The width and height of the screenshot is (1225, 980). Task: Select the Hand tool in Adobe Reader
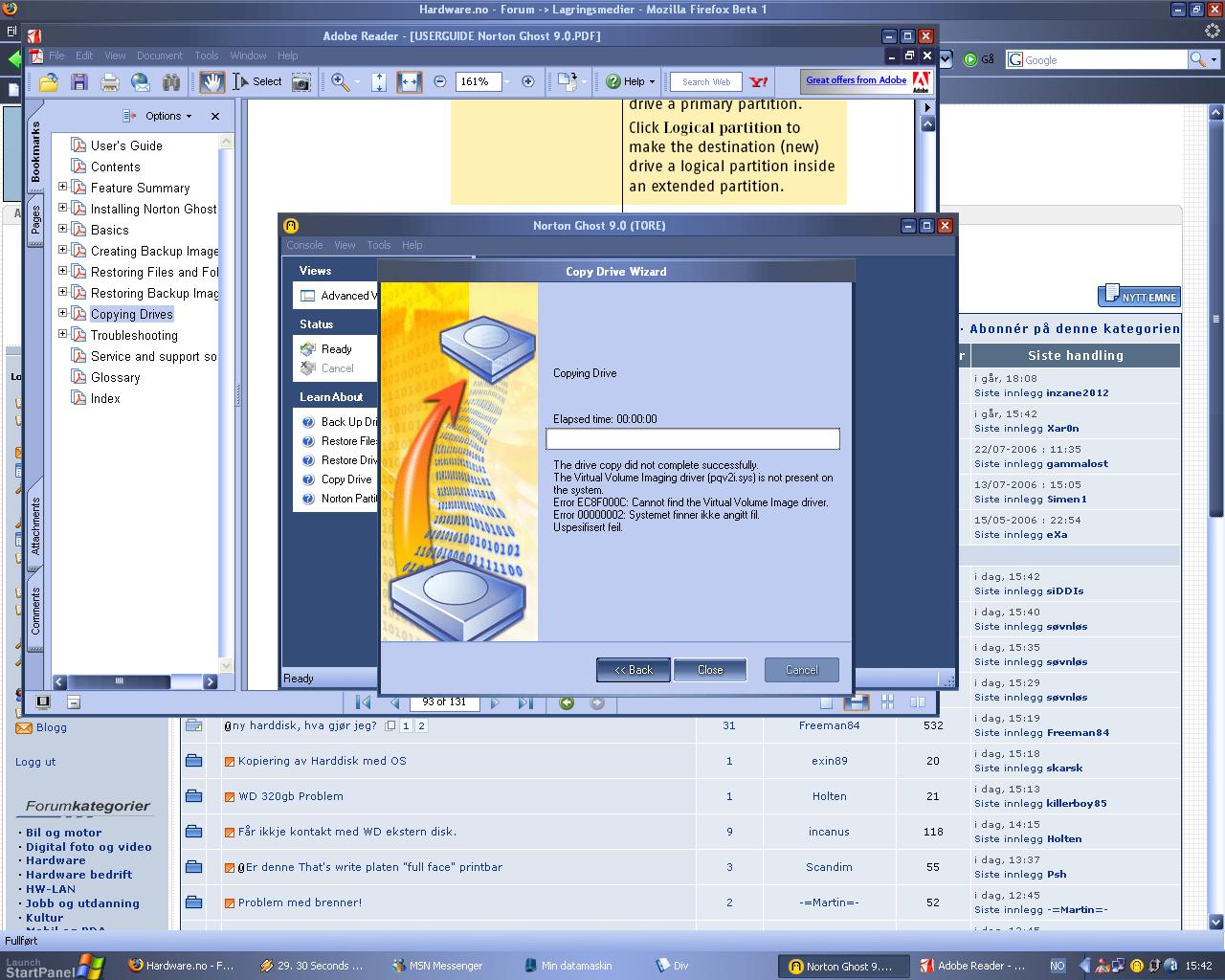click(212, 82)
